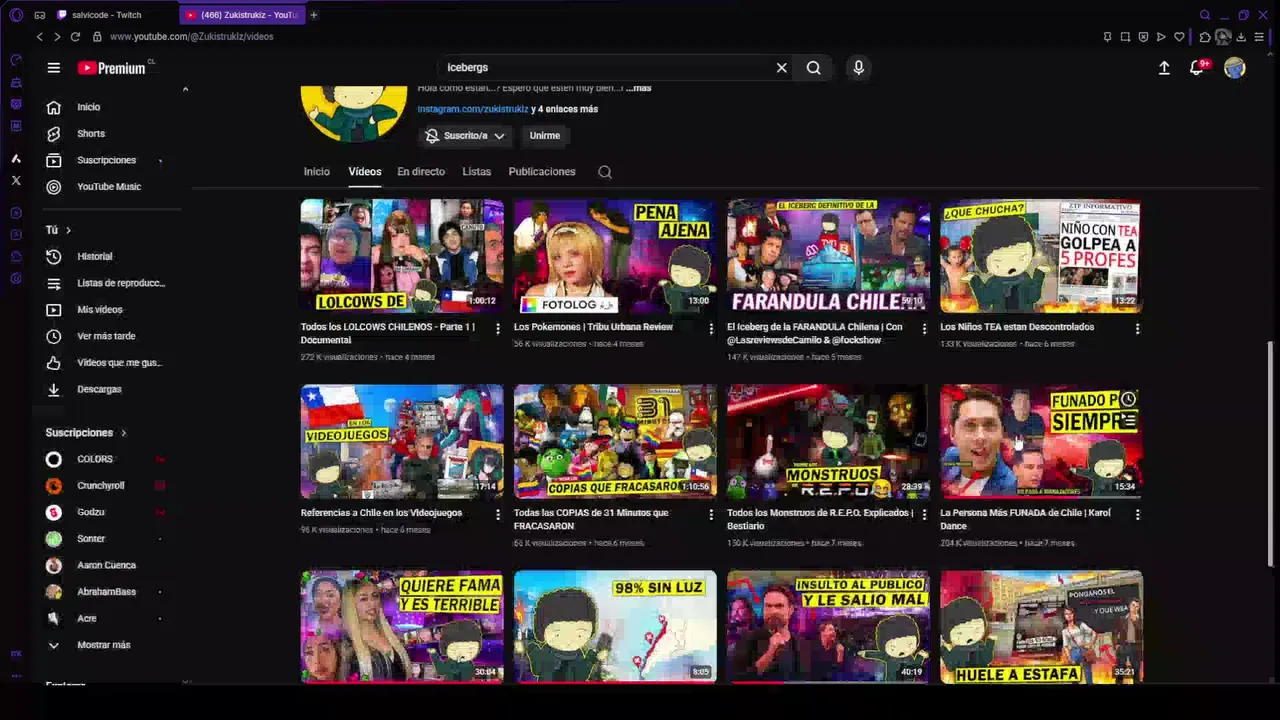The image size is (1280, 720).
Task: Open options menu for Los Pokemones video
Action: tap(711, 328)
